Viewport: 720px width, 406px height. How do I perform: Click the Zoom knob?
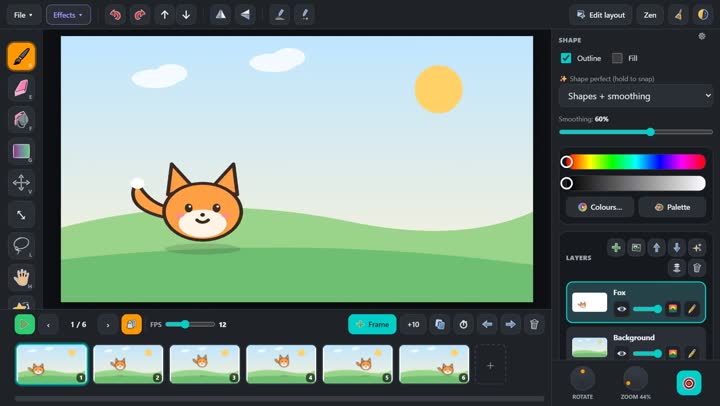[636, 379]
